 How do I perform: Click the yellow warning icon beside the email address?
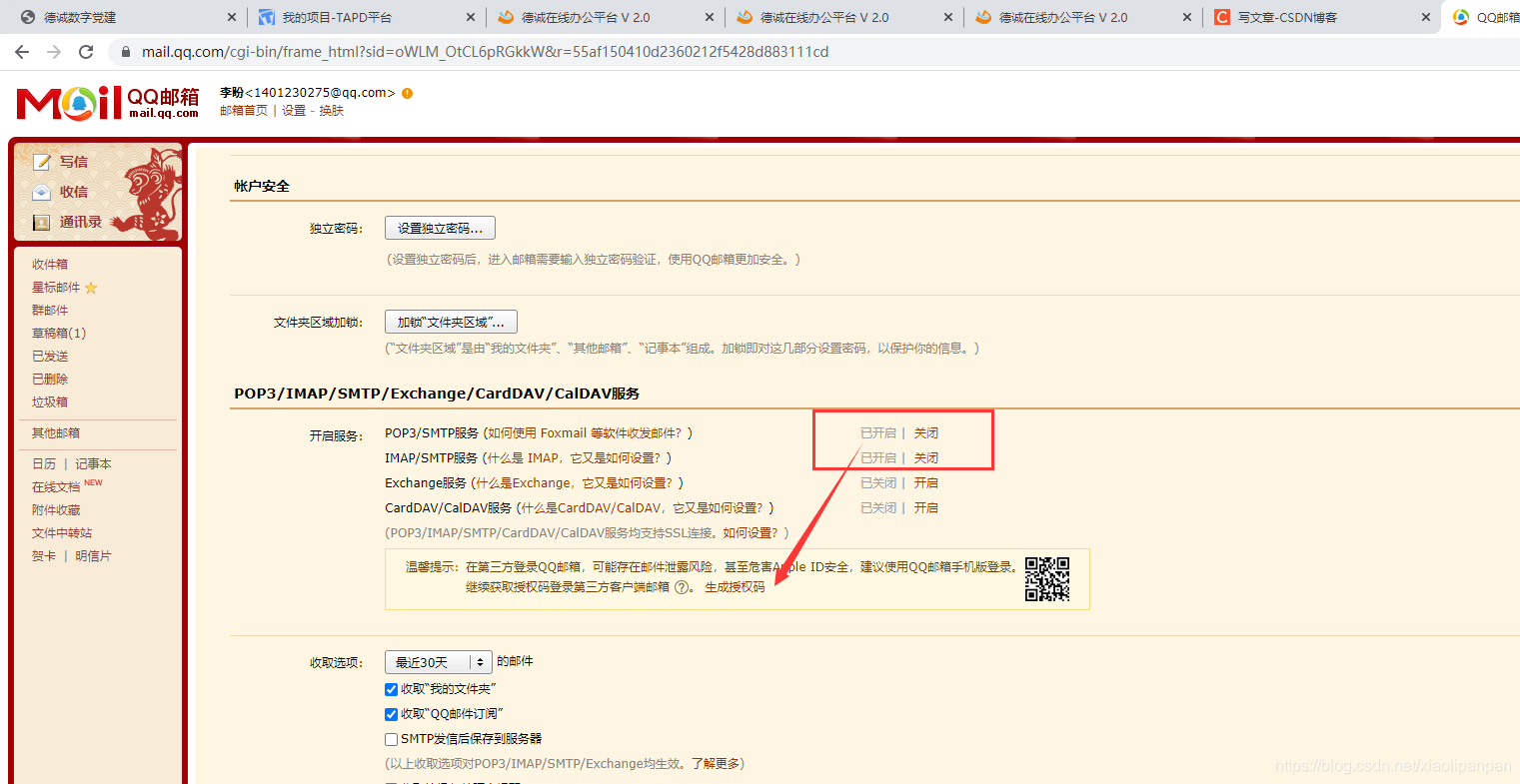click(406, 92)
